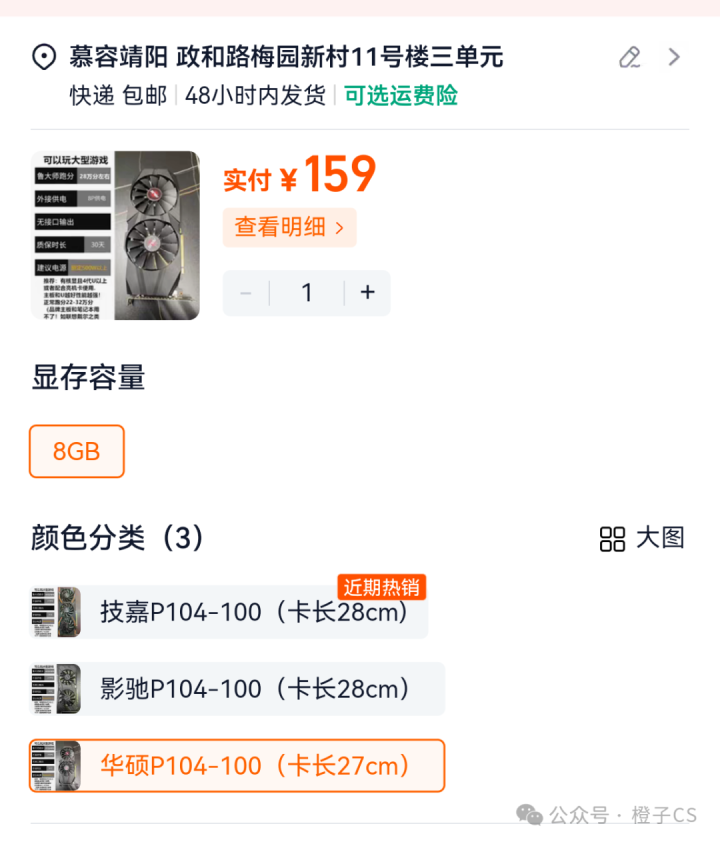Open address details via right chevron
This screenshot has height=844, width=720.
674,57
